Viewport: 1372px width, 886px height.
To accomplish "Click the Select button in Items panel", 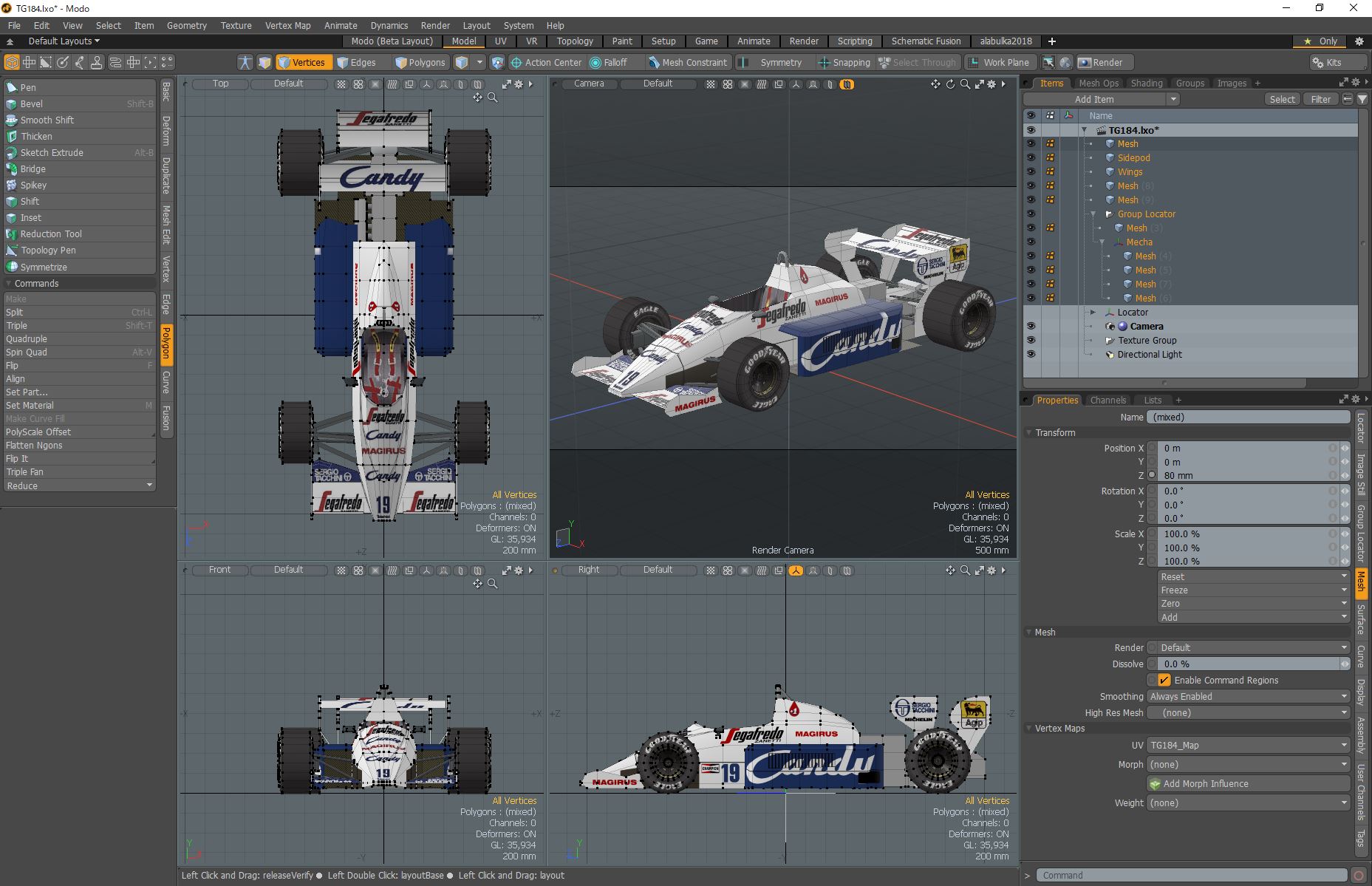I will pos(1282,99).
